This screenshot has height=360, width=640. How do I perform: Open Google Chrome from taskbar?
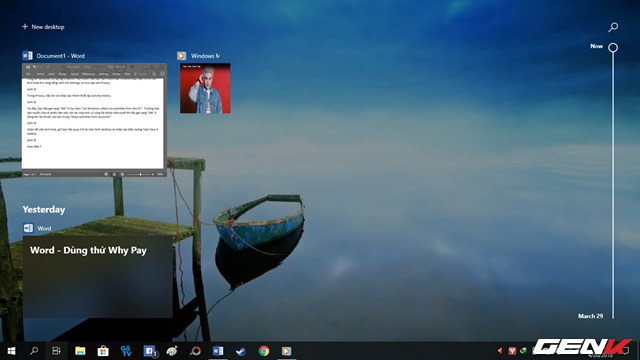(264, 351)
